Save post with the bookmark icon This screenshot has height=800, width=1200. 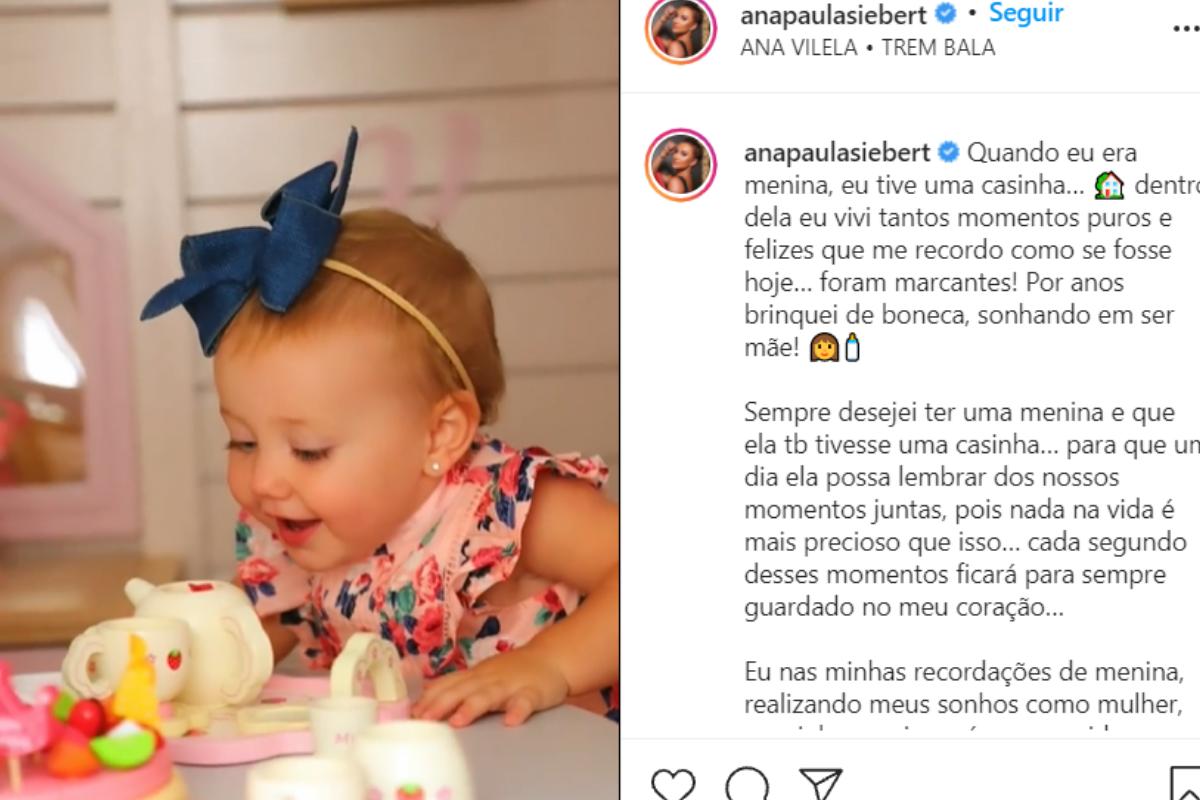1186,786
